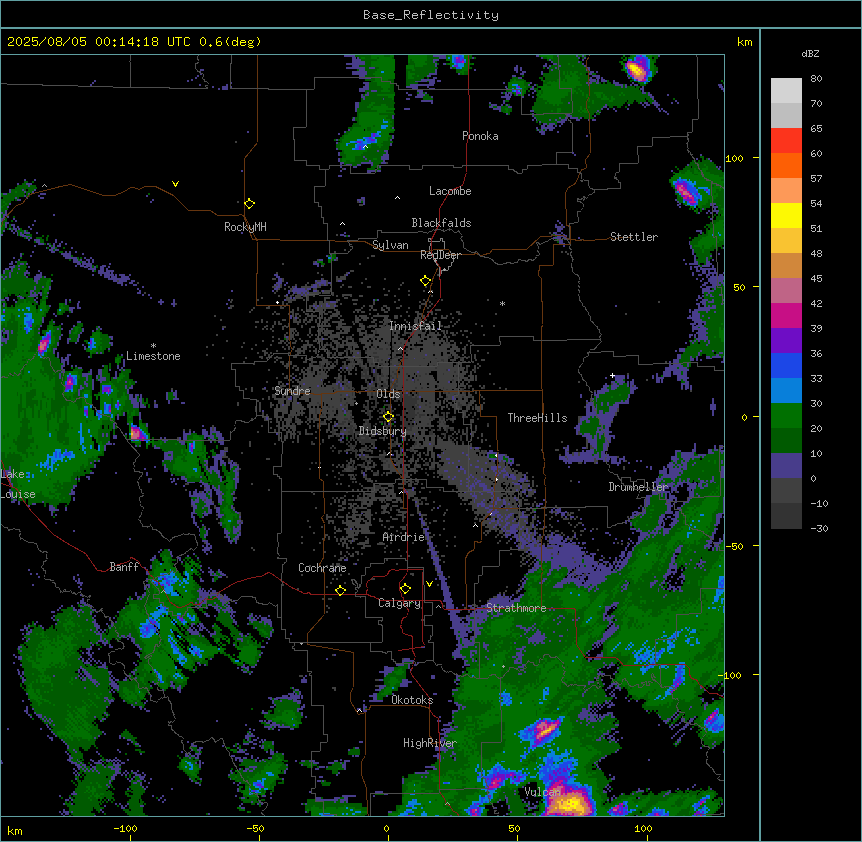Click the Olds town label

click(x=388, y=394)
